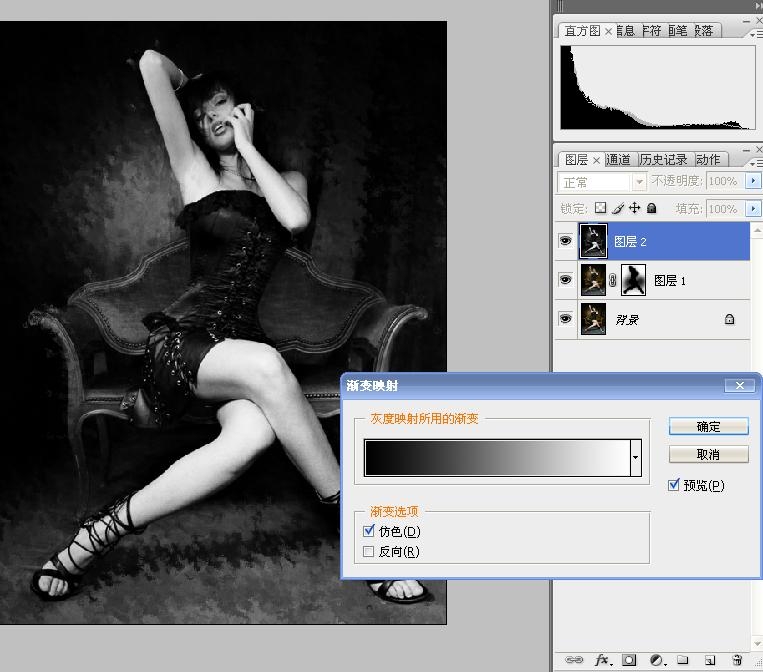Click the black-to-white gradient bar
The width and height of the screenshot is (763, 672).
[497, 457]
